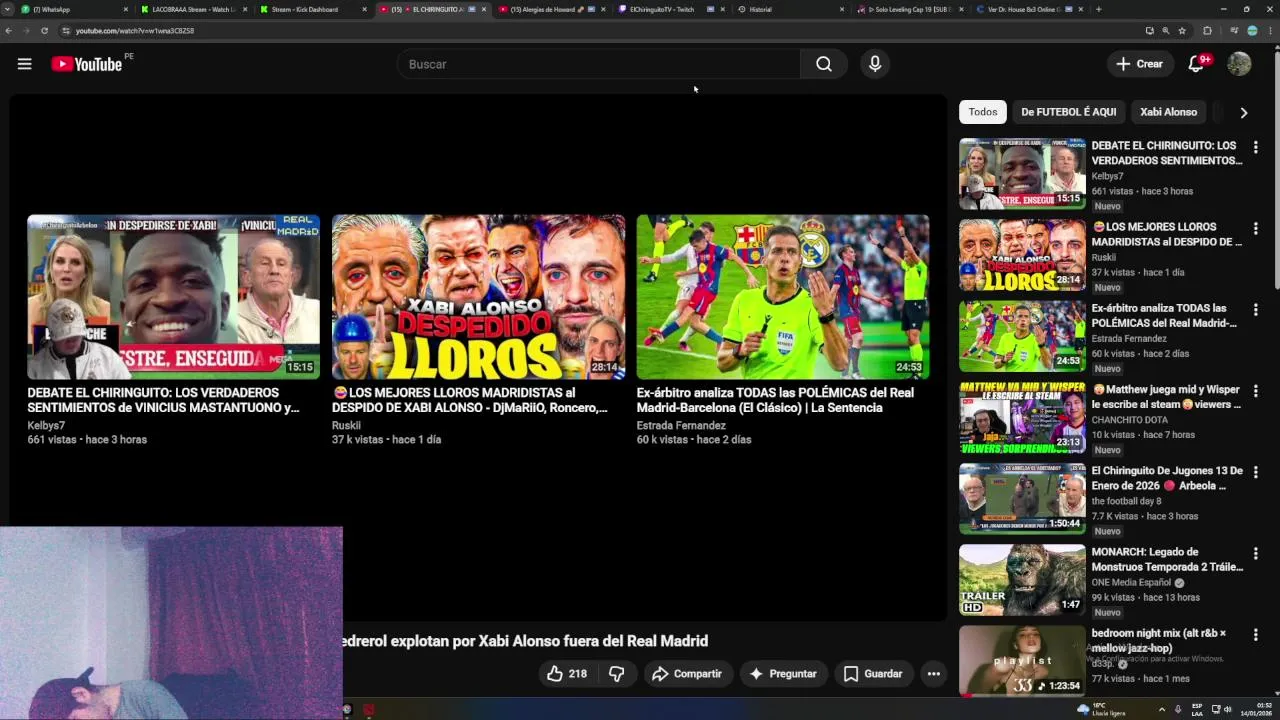Bookmark this page with the star icon
The width and height of the screenshot is (1280, 720).
click(1182, 31)
